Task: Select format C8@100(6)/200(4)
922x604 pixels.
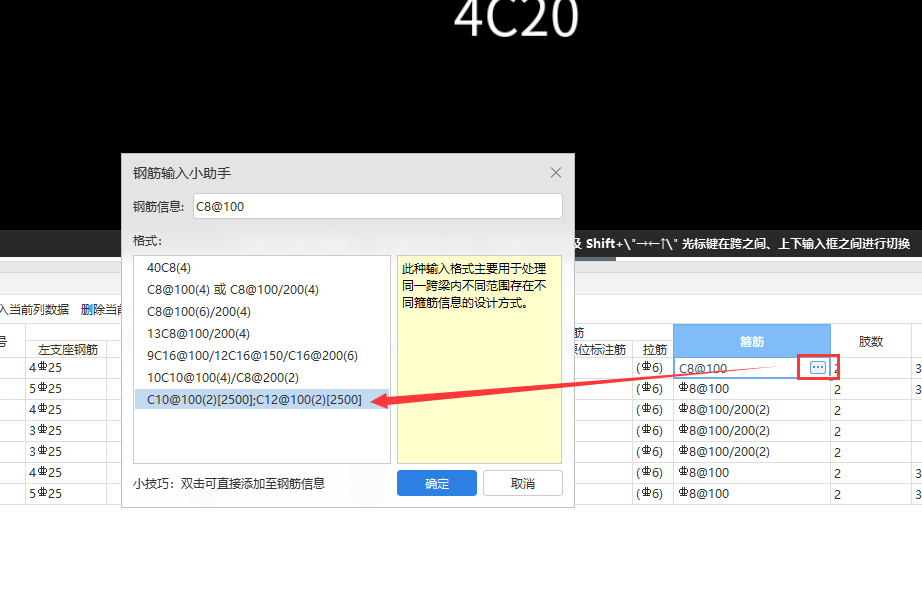Action: [262, 312]
